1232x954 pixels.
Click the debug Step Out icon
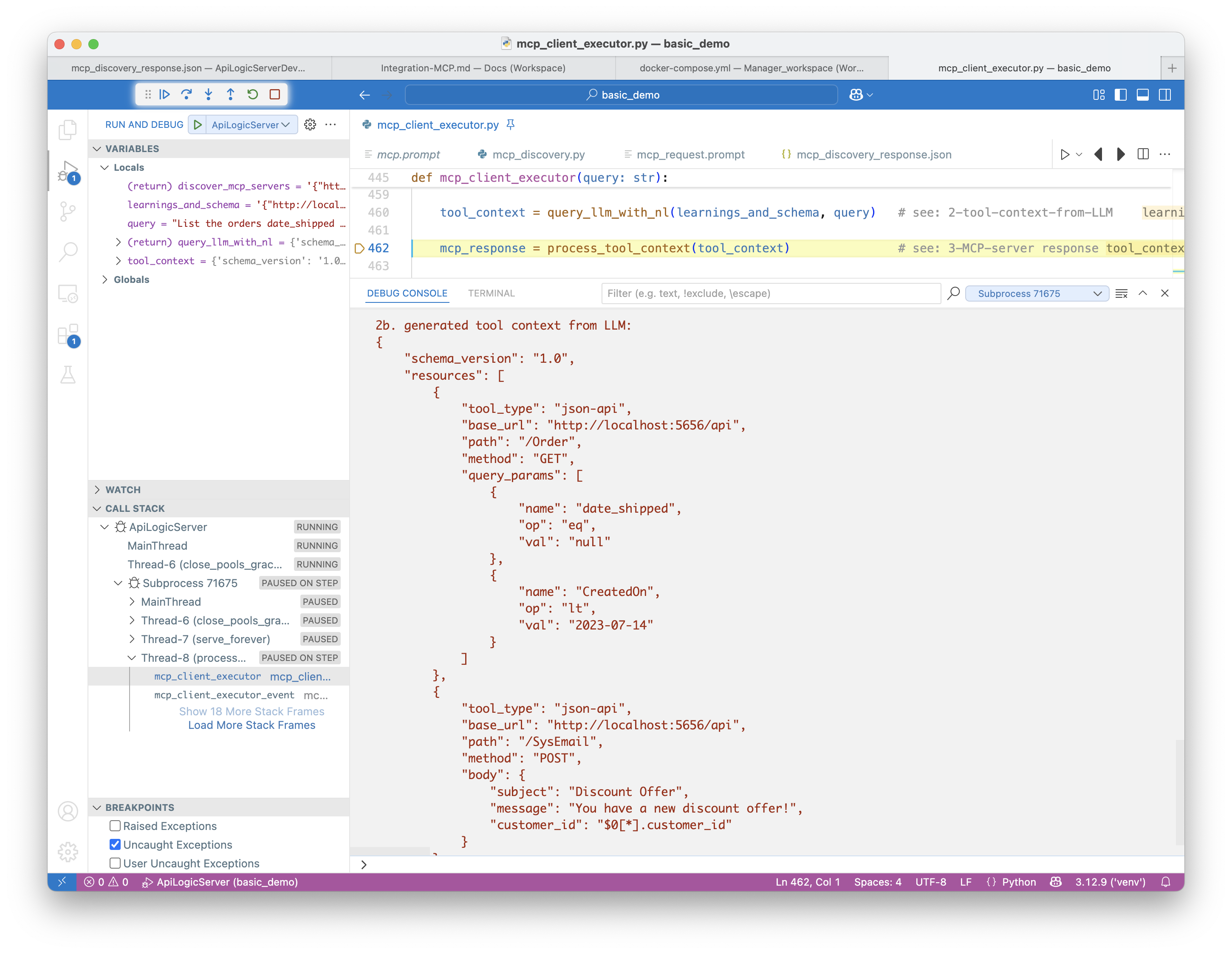pos(231,94)
